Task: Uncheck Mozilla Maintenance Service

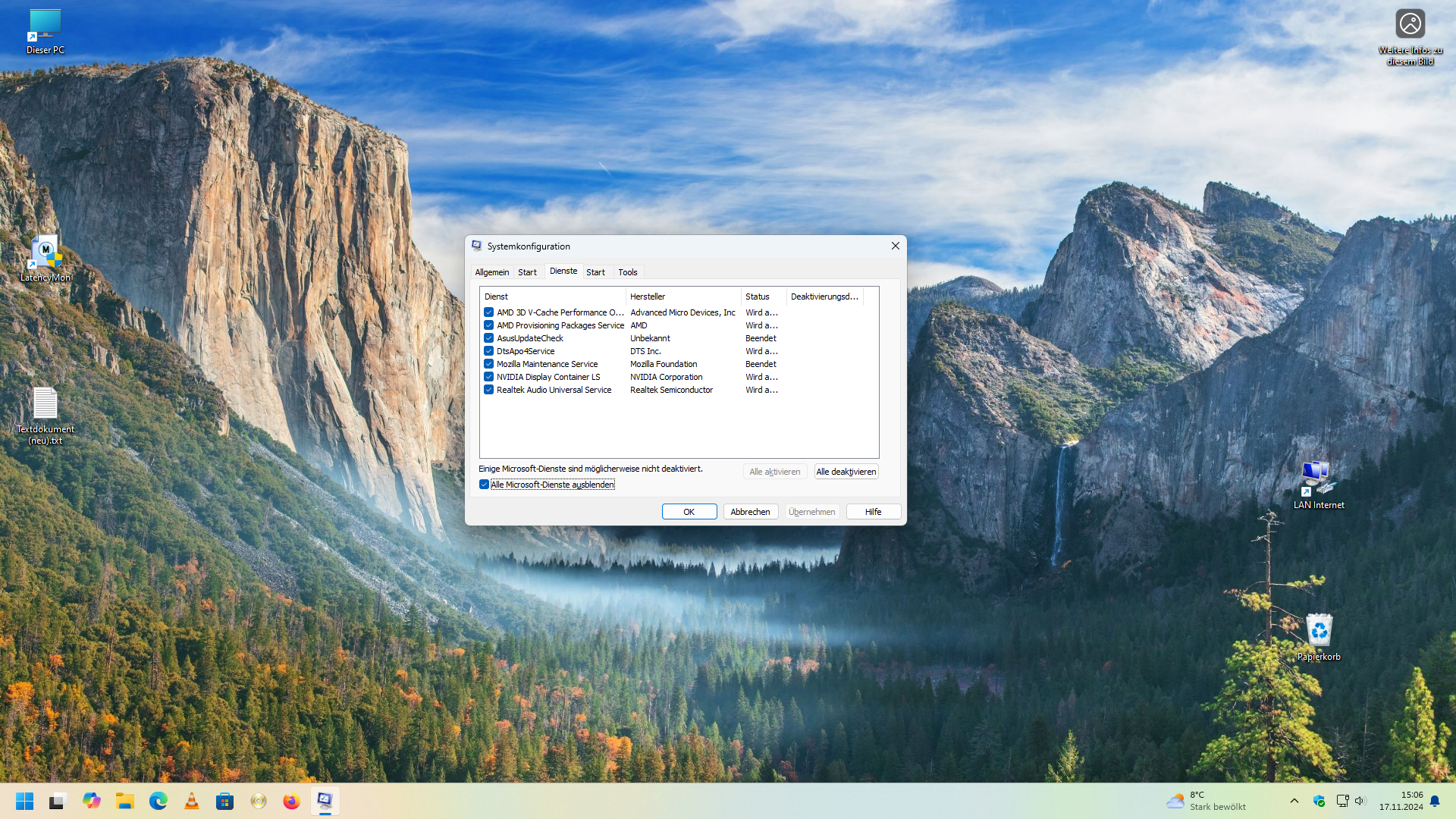Action: tap(489, 364)
